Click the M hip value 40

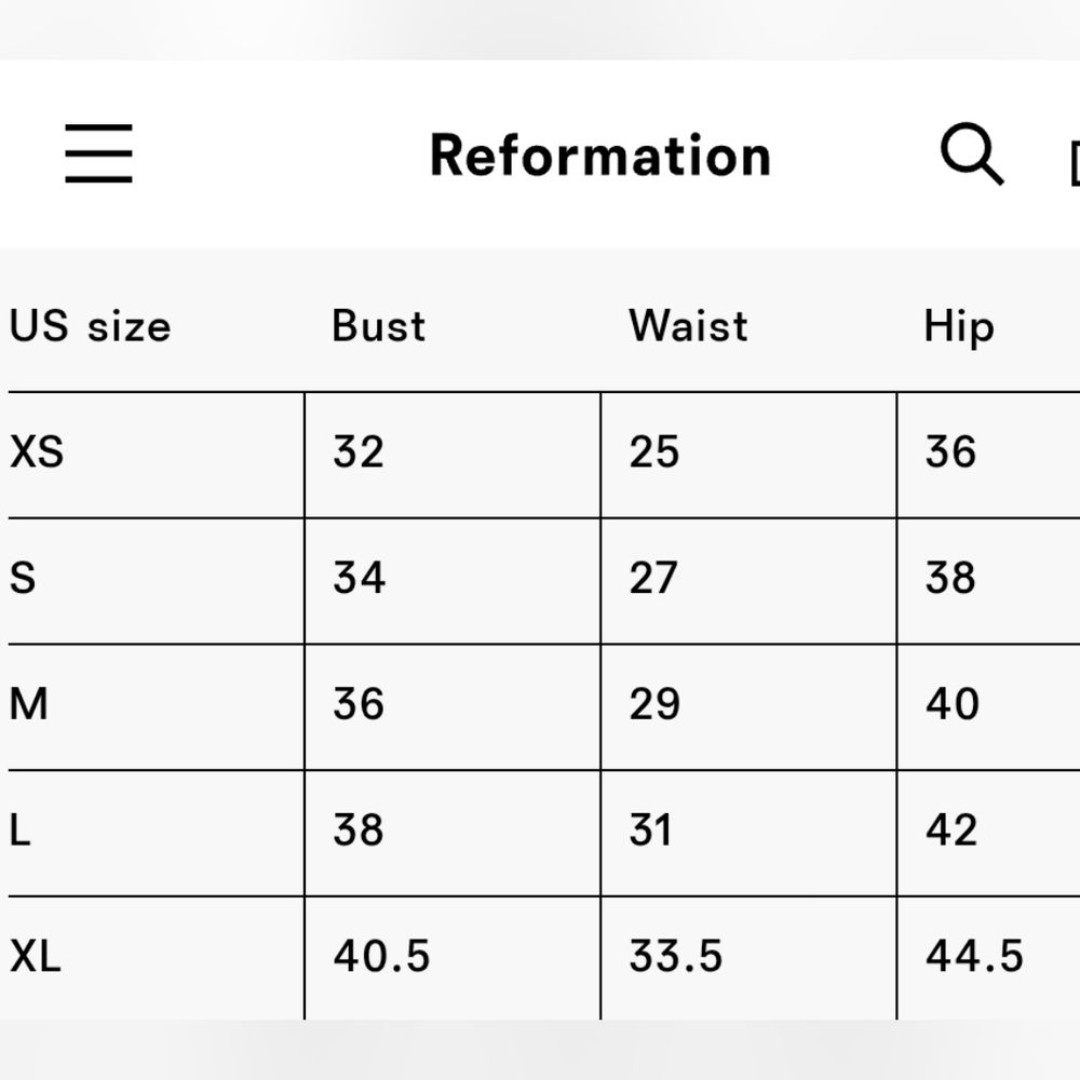(x=952, y=704)
